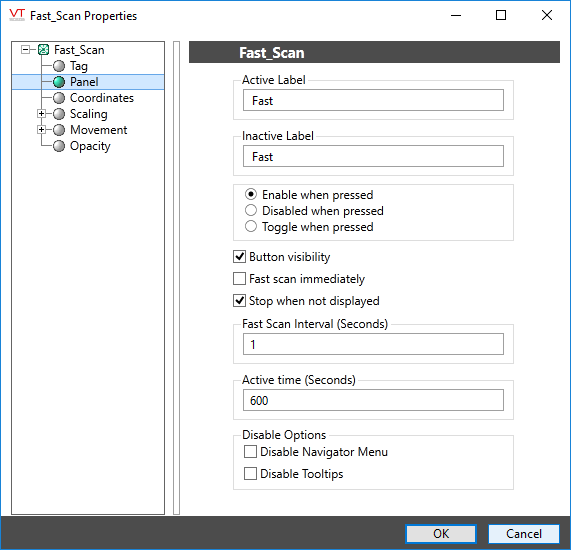The image size is (571, 550).
Task: Click the green Fast_Scan root node icon
Action: [44, 50]
